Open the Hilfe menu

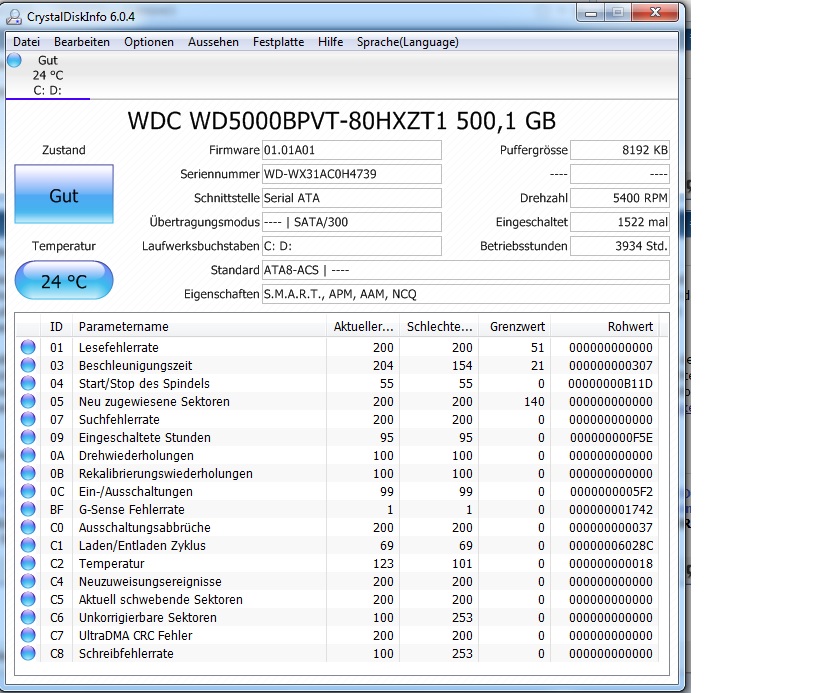coord(330,42)
